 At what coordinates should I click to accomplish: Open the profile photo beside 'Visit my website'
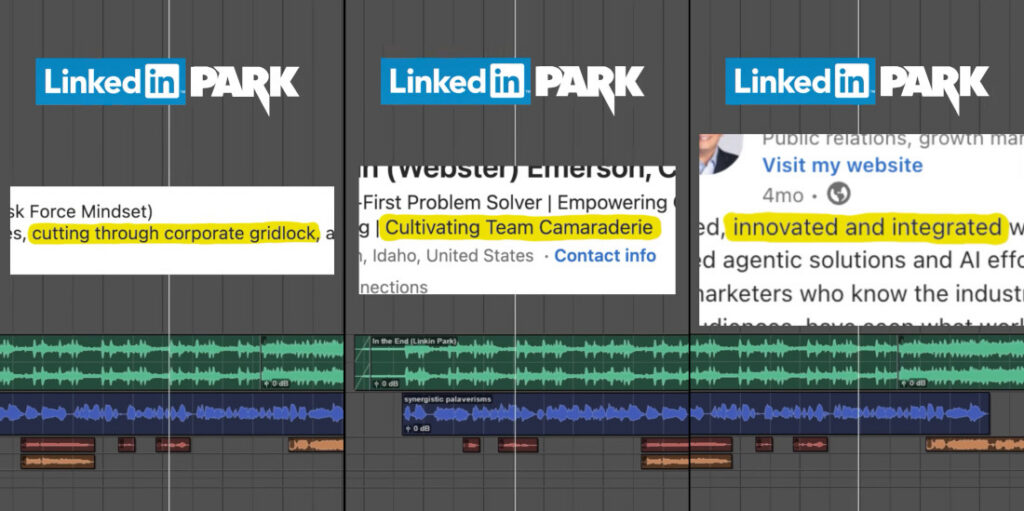[720, 154]
